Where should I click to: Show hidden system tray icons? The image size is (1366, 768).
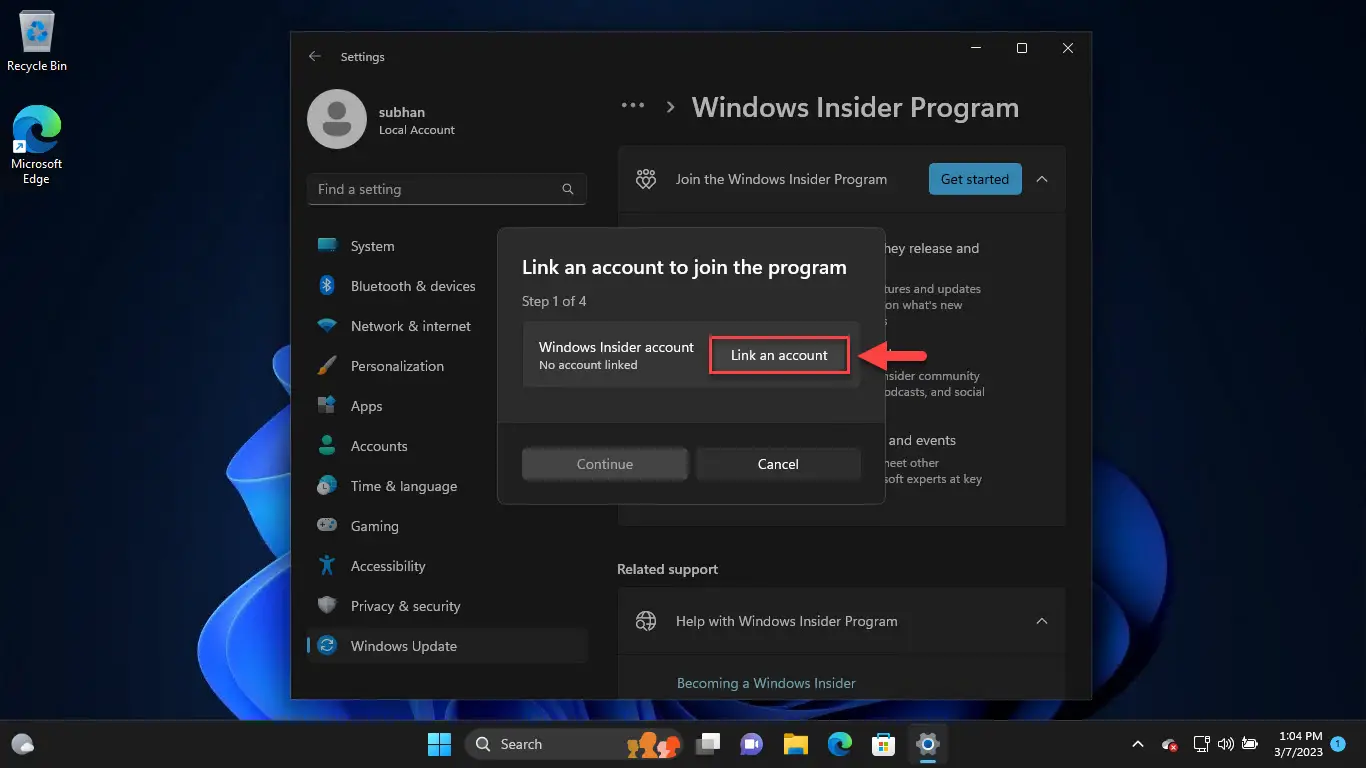coord(1138,744)
